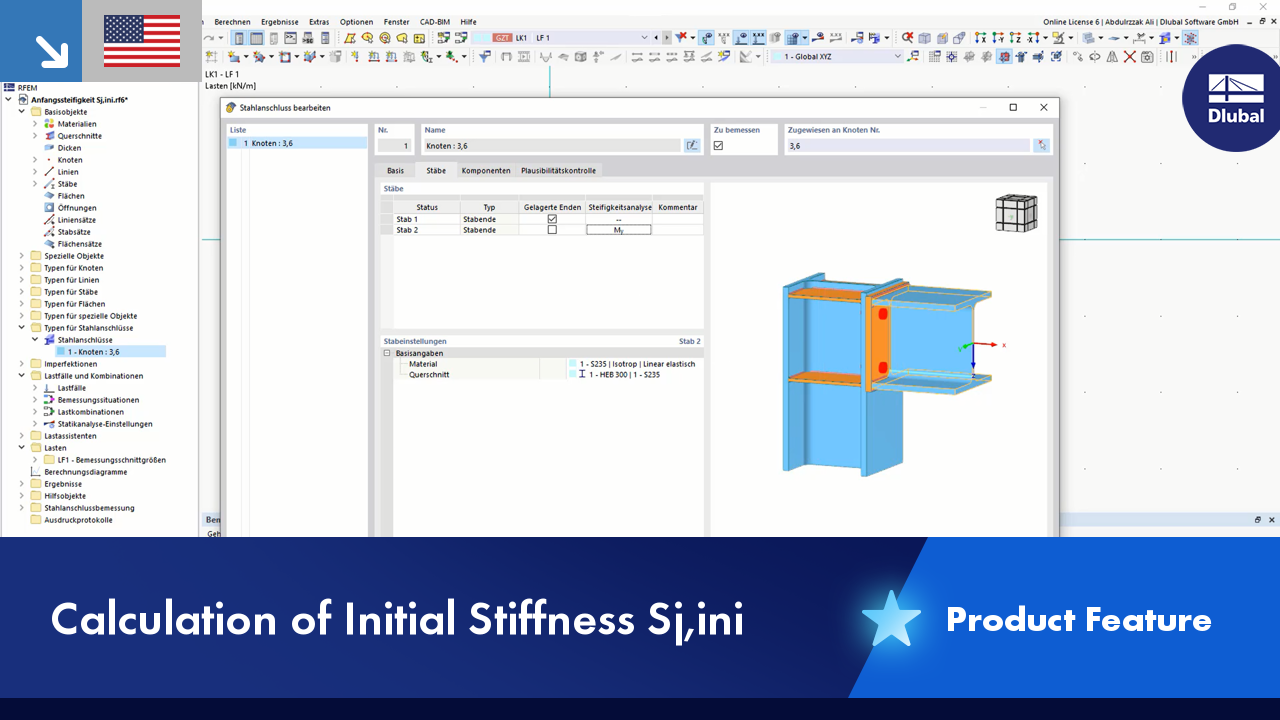The height and width of the screenshot is (720, 1280).
Task: Click the My stiffness analysis button for Stab 2
Action: point(620,229)
